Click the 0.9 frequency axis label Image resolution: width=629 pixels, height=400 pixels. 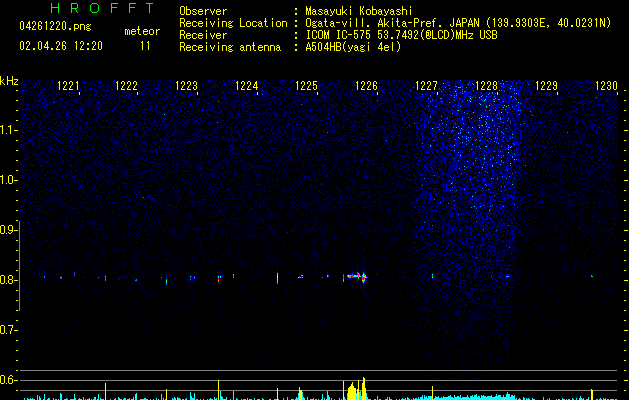tap(8, 230)
